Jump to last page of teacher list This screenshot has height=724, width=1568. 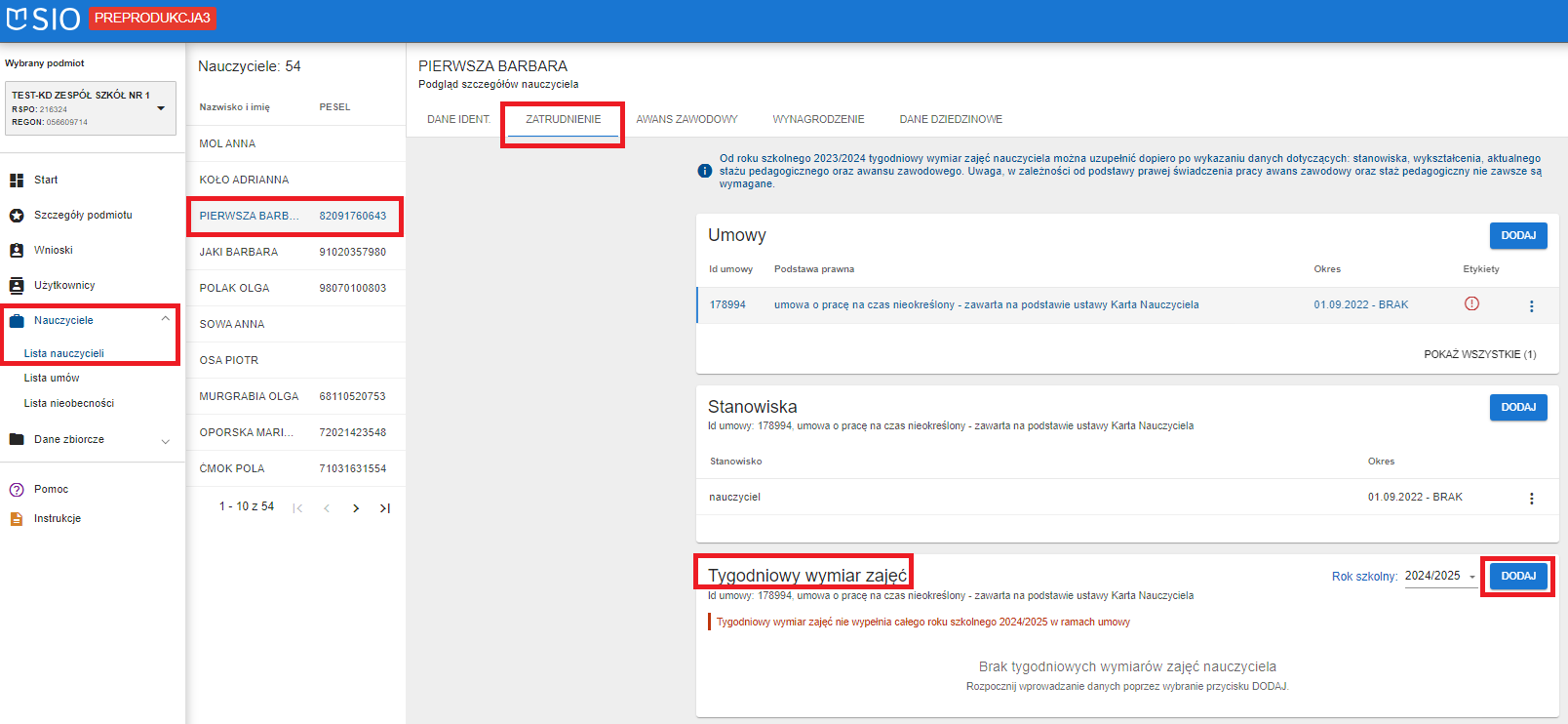[385, 508]
